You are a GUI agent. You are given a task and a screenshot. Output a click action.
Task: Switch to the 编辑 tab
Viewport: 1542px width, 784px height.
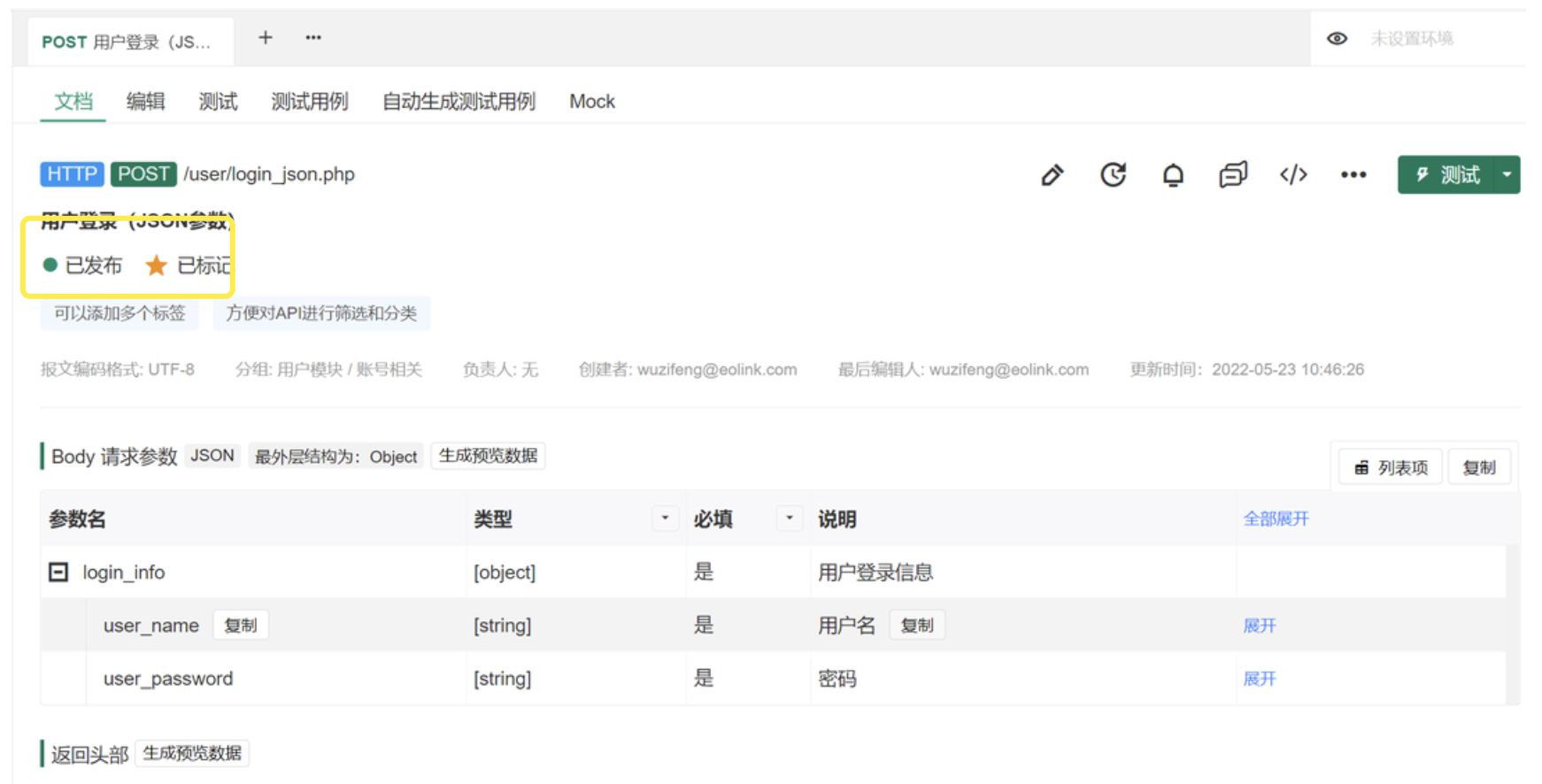(x=145, y=102)
